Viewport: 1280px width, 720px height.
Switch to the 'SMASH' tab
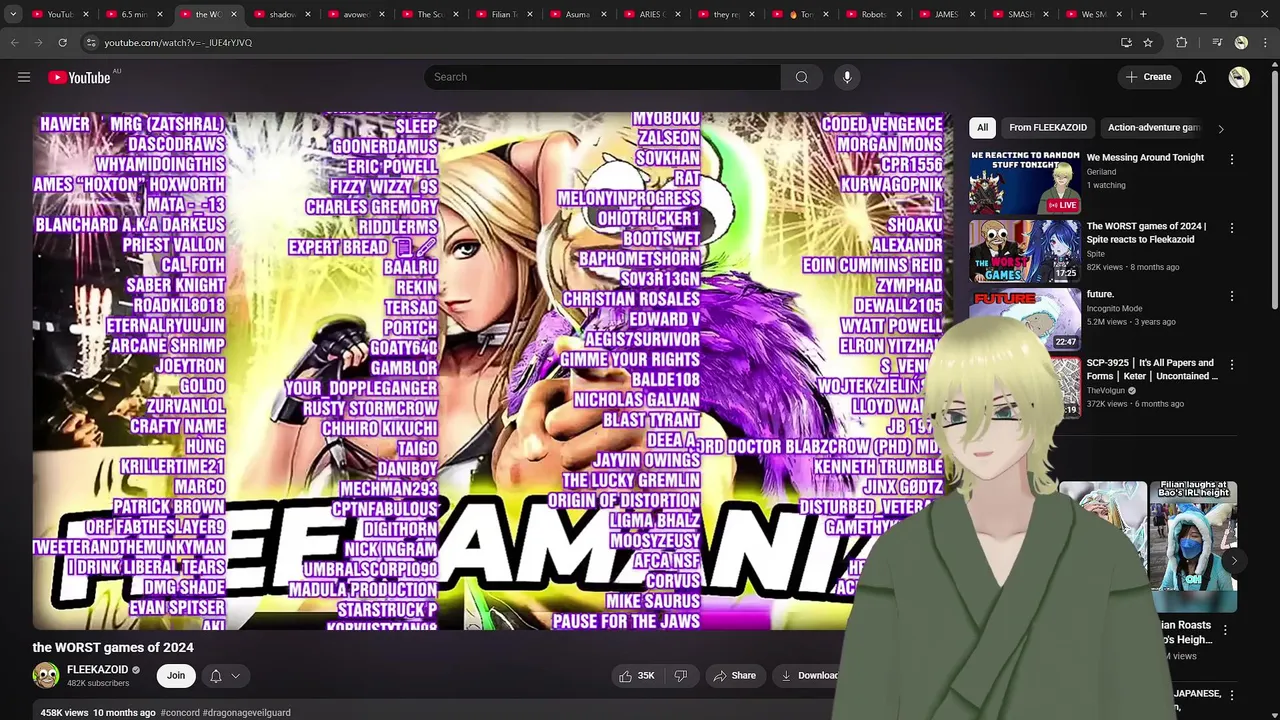1020,14
